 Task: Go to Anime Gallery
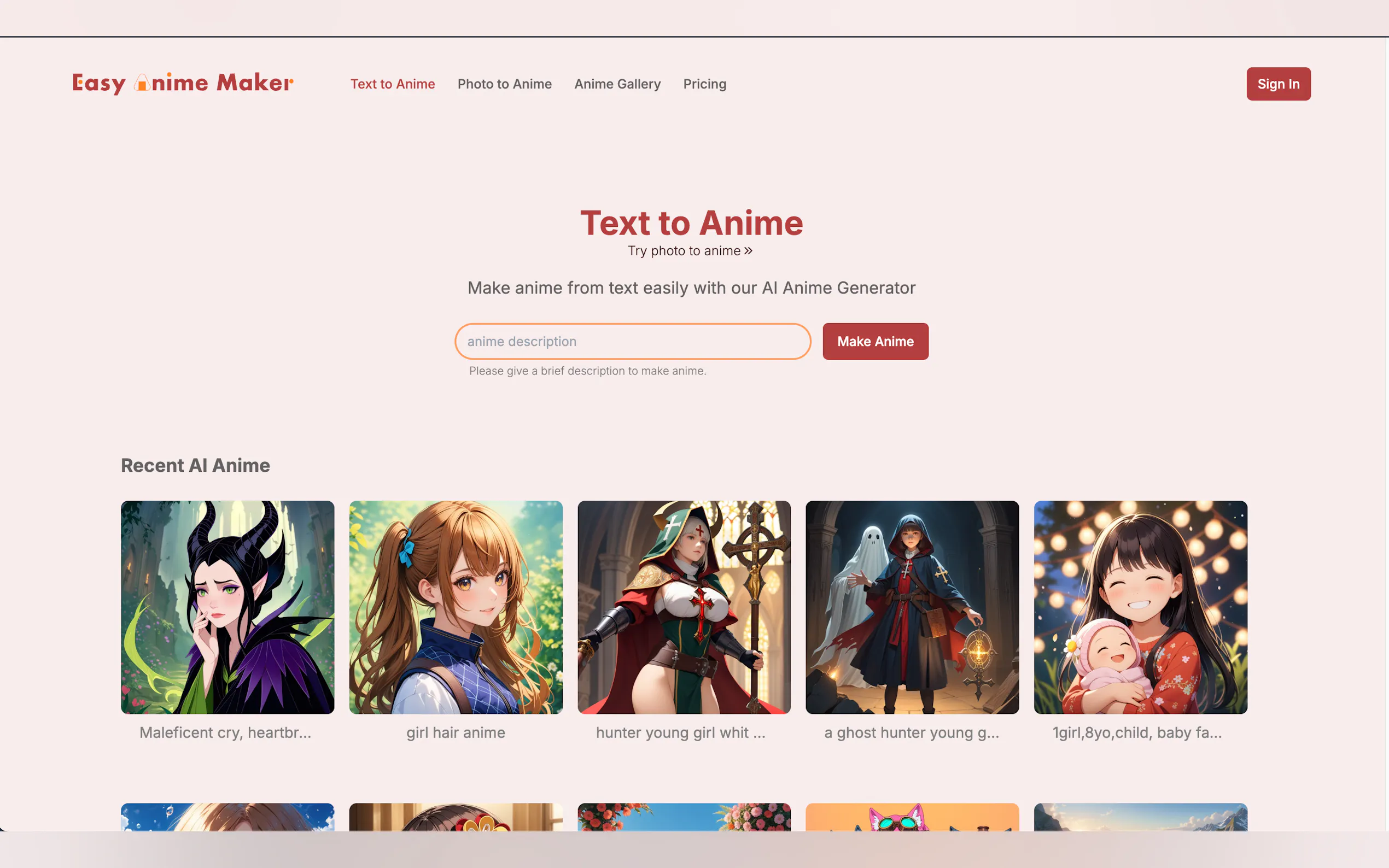point(617,84)
